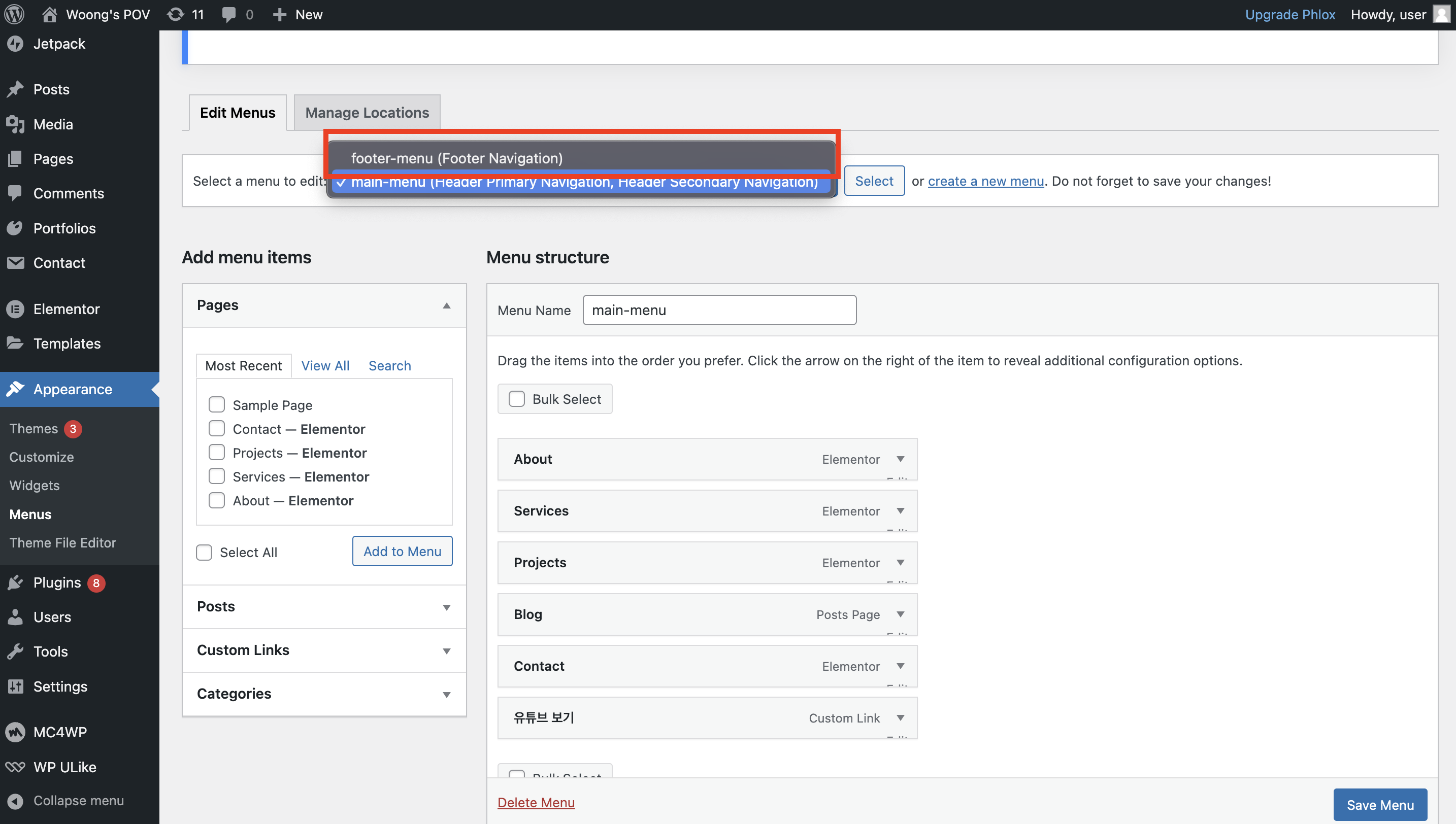
Task: Click the Menu Name text field
Action: [719, 310]
